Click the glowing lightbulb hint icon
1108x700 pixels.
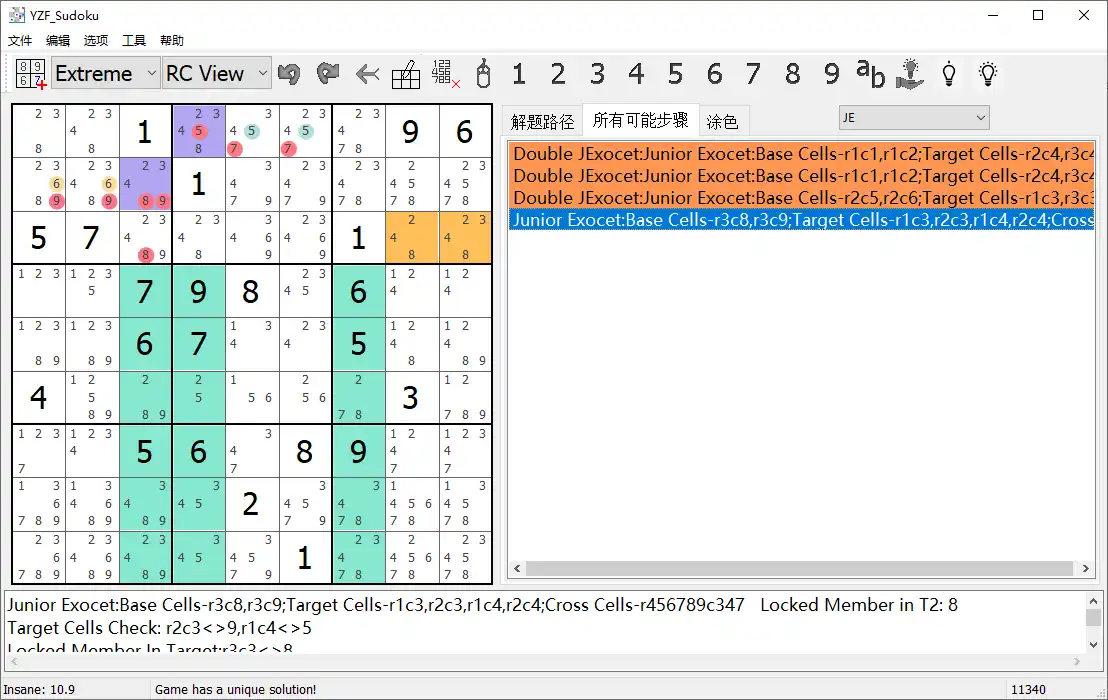click(x=988, y=73)
